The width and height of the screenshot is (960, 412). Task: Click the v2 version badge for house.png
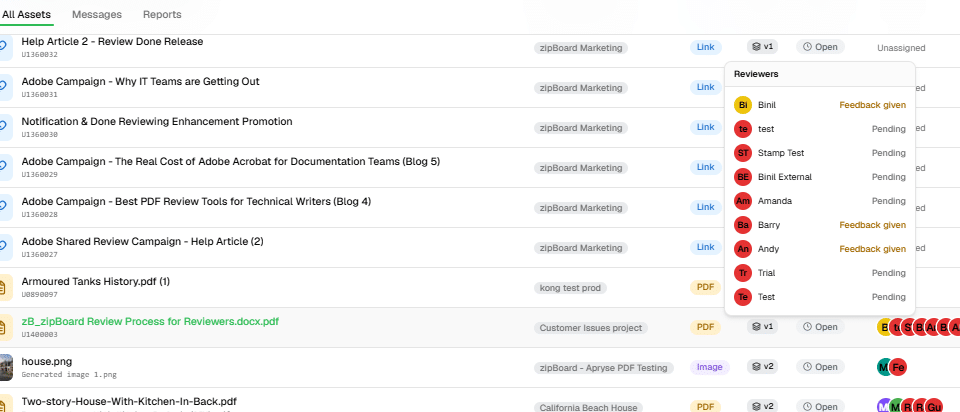[762, 367]
